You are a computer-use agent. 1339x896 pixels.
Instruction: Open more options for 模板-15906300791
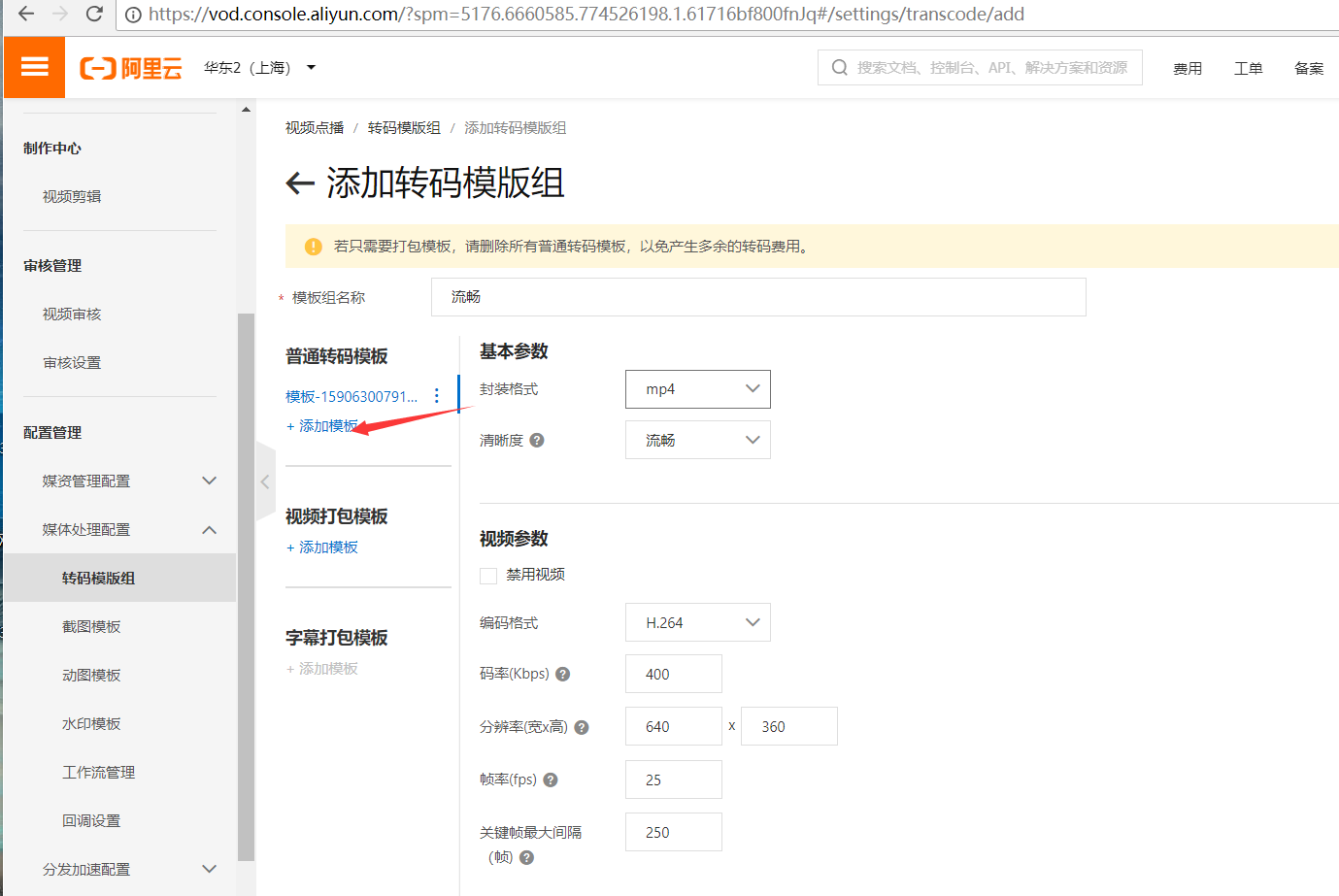[436, 395]
